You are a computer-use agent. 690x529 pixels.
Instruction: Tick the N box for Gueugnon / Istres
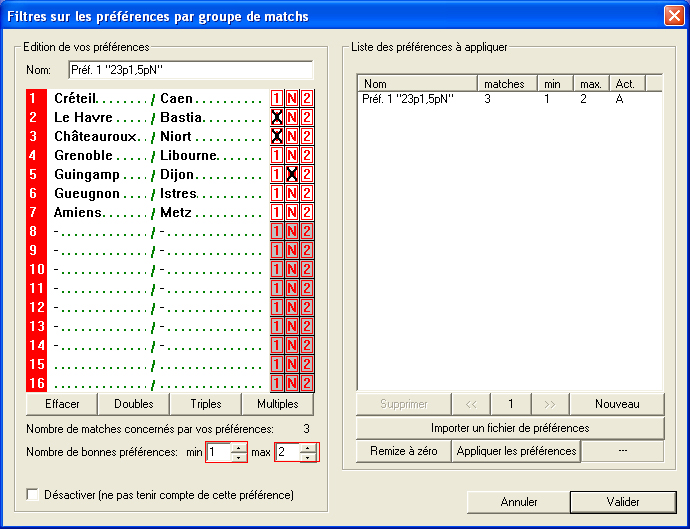[292, 193]
